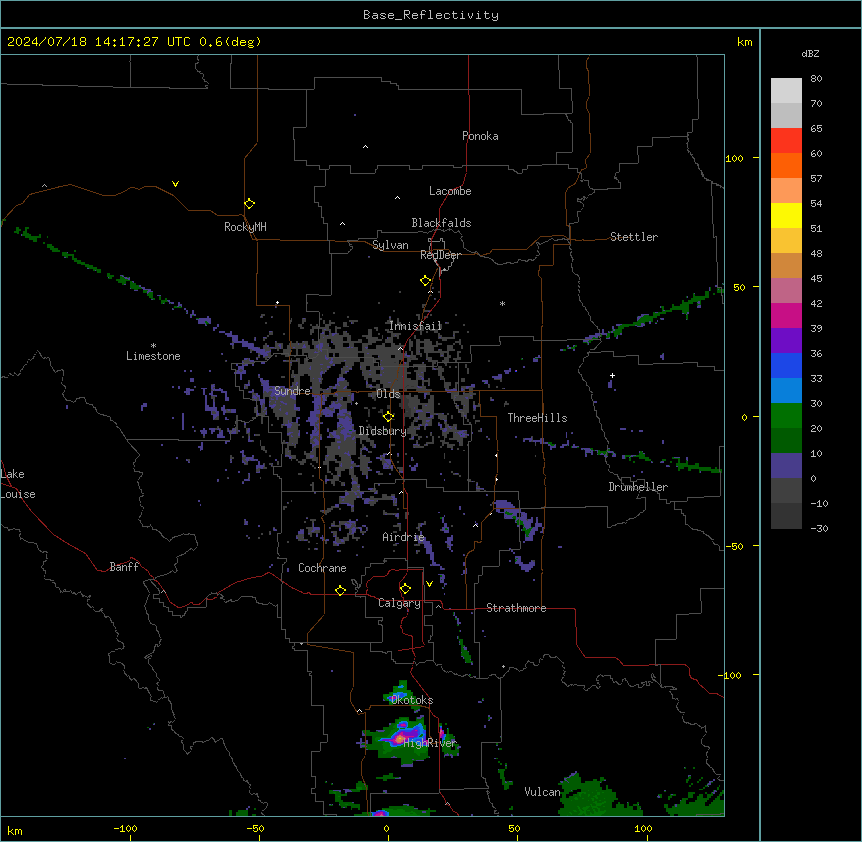862x842 pixels.
Task: Click the Drumheller label
Action: click(x=638, y=487)
